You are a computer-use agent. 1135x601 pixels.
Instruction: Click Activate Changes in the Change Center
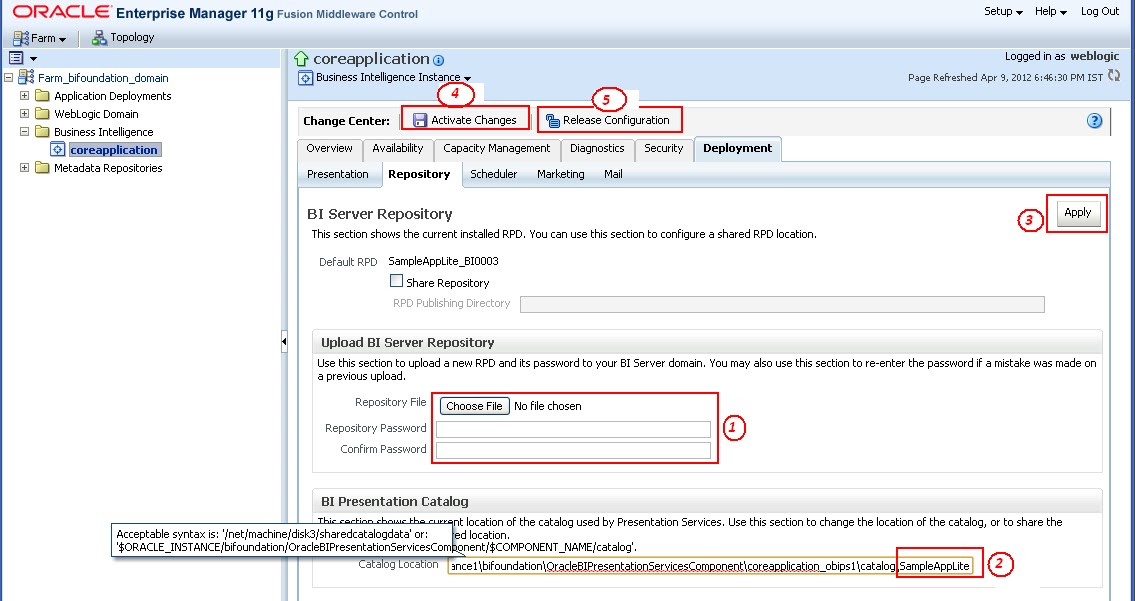[465, 118]
